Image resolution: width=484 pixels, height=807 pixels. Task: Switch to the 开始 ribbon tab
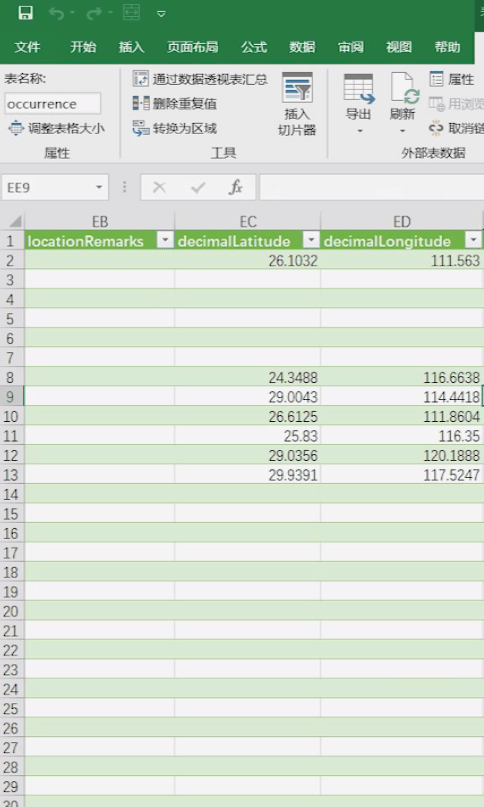(x=83, y=47)
